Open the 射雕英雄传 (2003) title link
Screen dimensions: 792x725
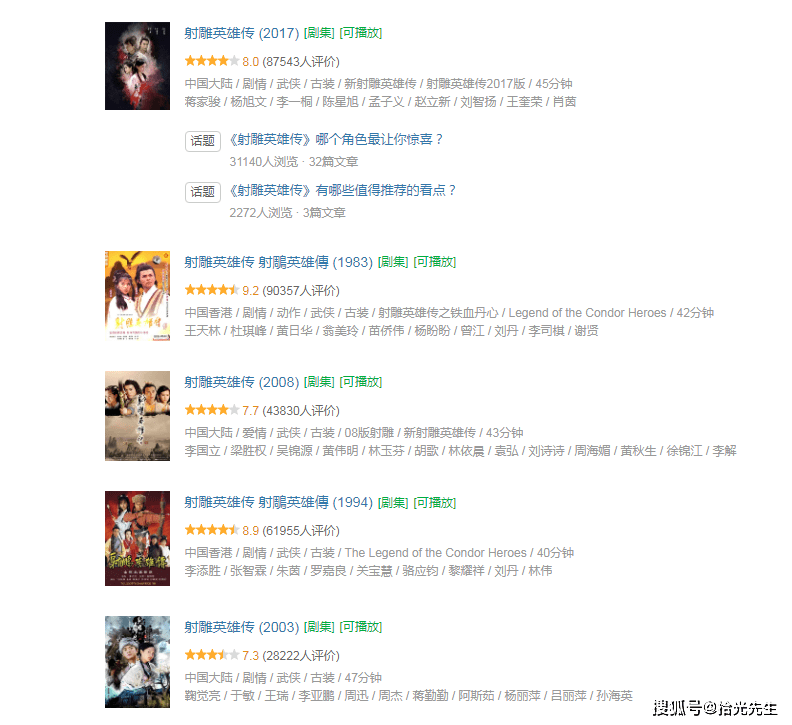tap(242, 627)
